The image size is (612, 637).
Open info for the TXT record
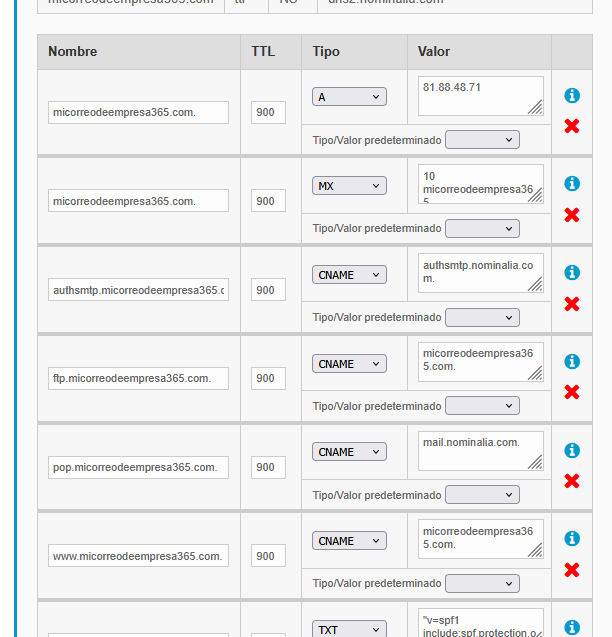(x=572, y=628)
